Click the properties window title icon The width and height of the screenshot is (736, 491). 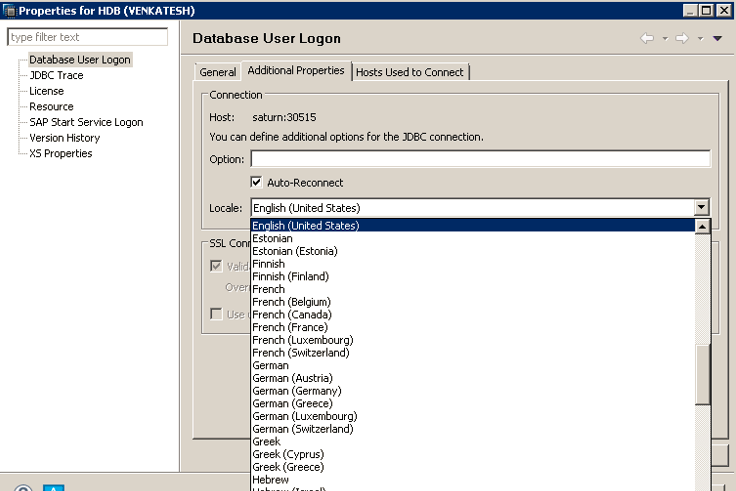(x=9, y=9)
